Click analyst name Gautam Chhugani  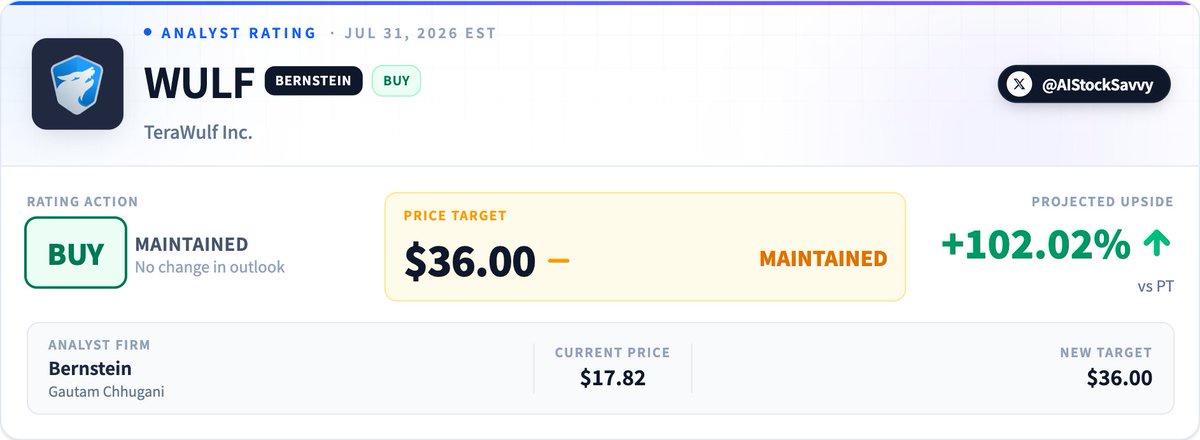coord(106,392)
